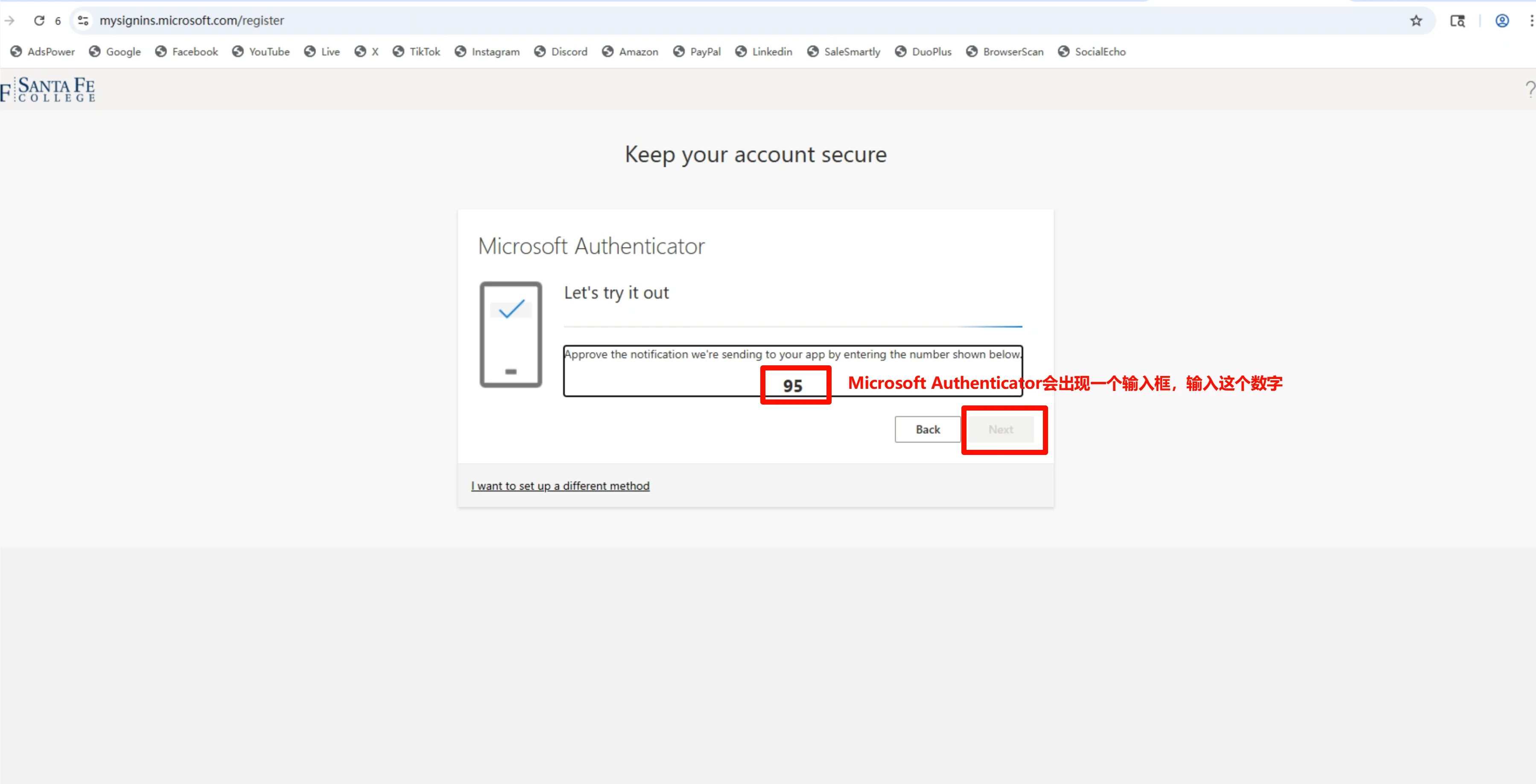Screen dimensions: 1536x784
Task: Bookmark this page with the star icon
Action: pyautogui.click(x=1416, y=21)
